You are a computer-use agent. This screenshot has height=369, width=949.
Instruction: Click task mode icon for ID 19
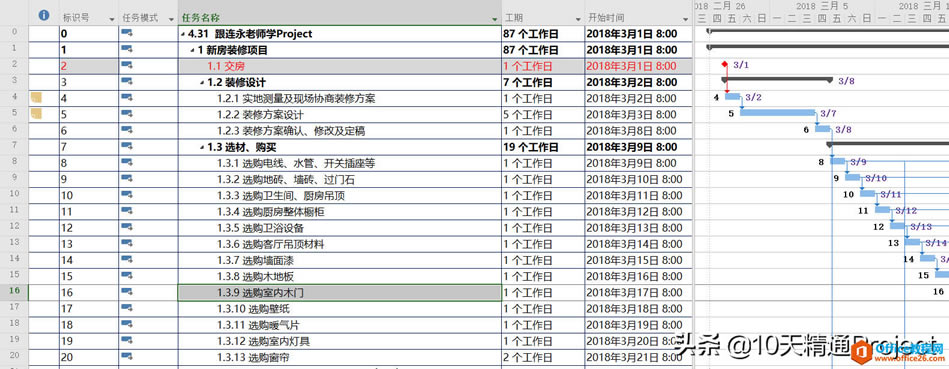click(x=128, y=341)
